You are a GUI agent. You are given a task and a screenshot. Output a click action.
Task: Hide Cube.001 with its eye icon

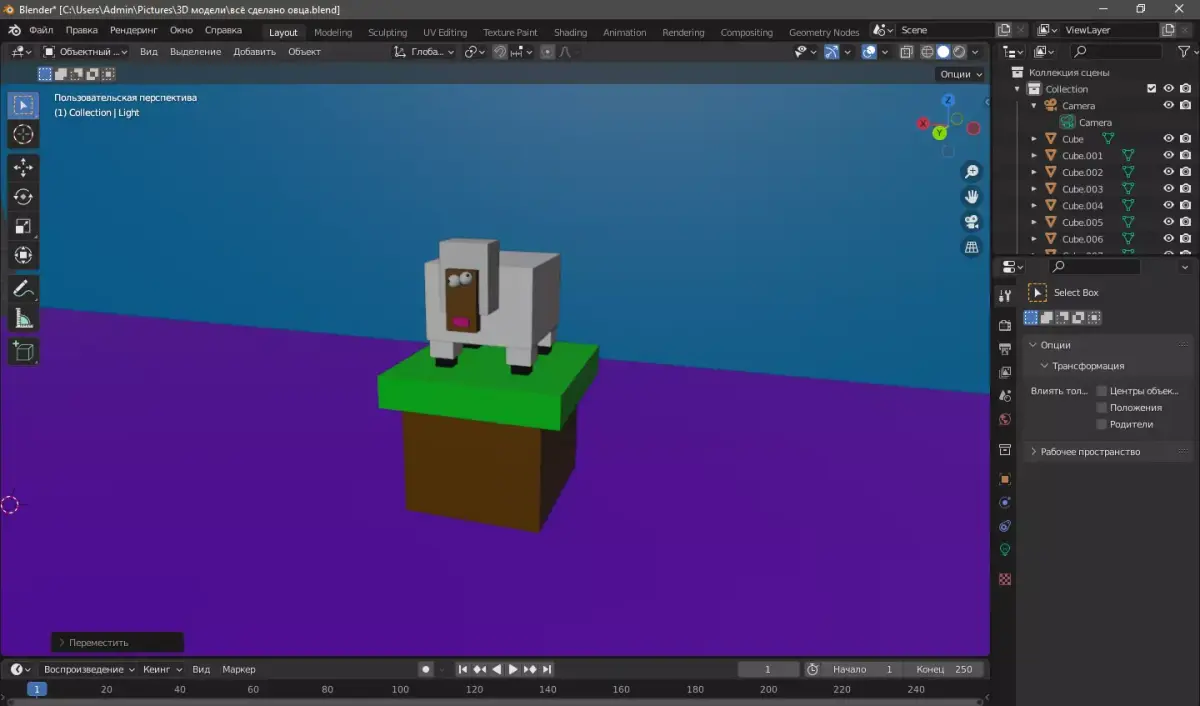point(1168,155)
